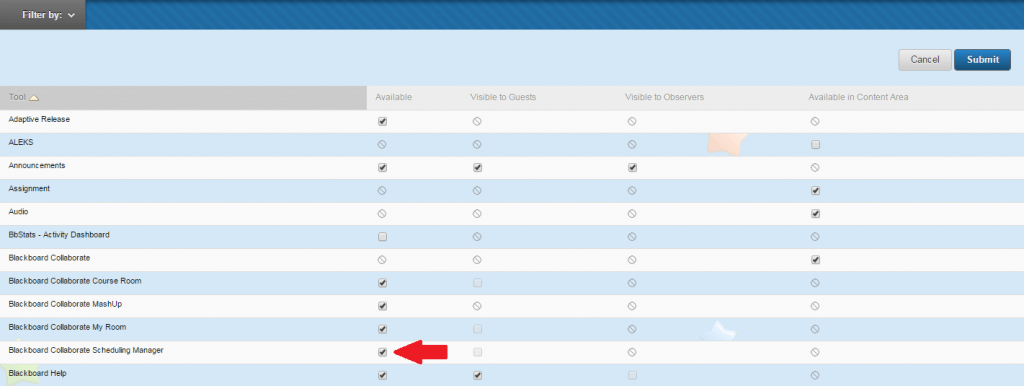Uncheck Available for Blackboard Collaborate My Room
Image resolution: width=1024 pixels, height=386 pixels.
pos(383,329)
